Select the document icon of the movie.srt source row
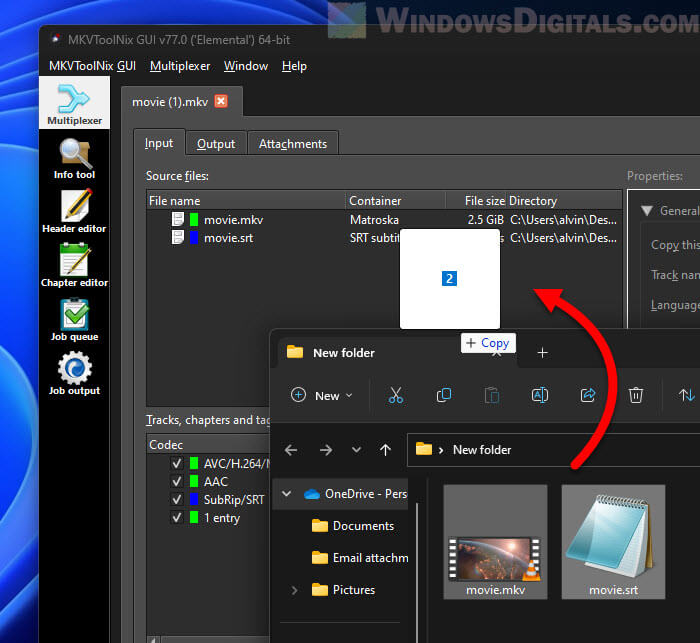This screenshot has width=700, height=643. coord(178,238)
